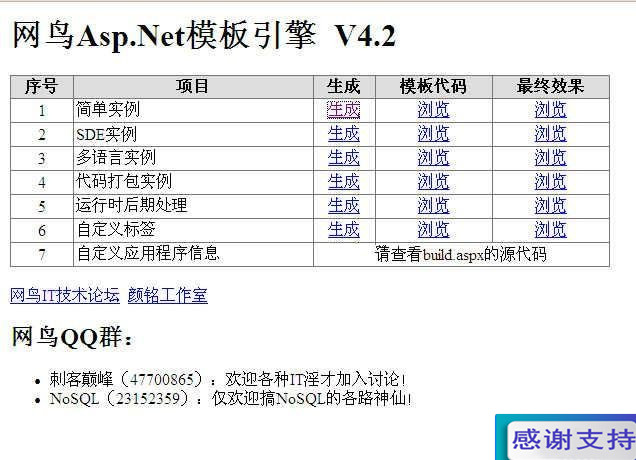This screenshot has height=460, width=636.
Task: Open 模板代码 浏览 link for 代码打包实例
Action: coord(434,182)
